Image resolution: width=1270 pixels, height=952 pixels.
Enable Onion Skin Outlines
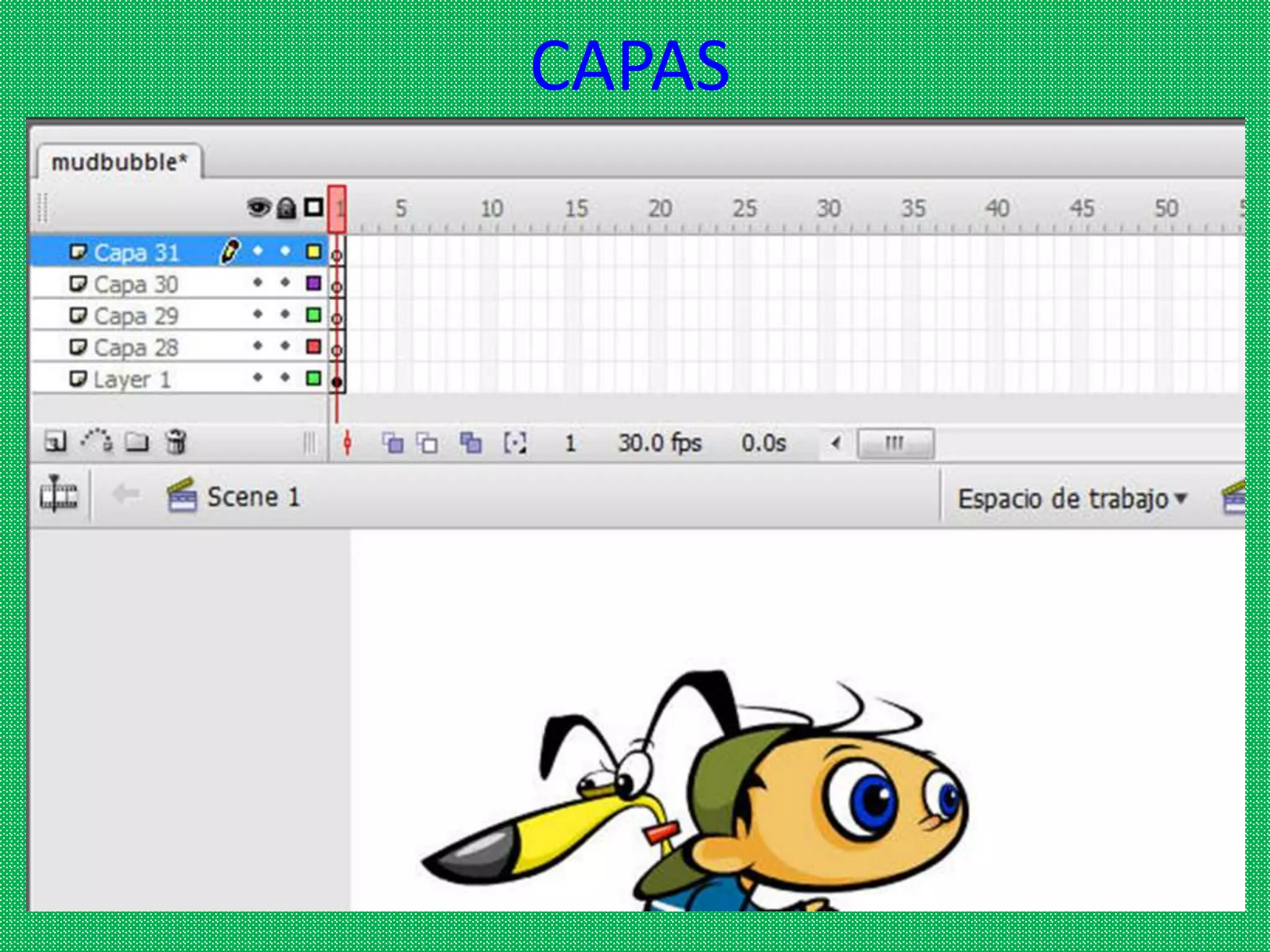[427, 443]
